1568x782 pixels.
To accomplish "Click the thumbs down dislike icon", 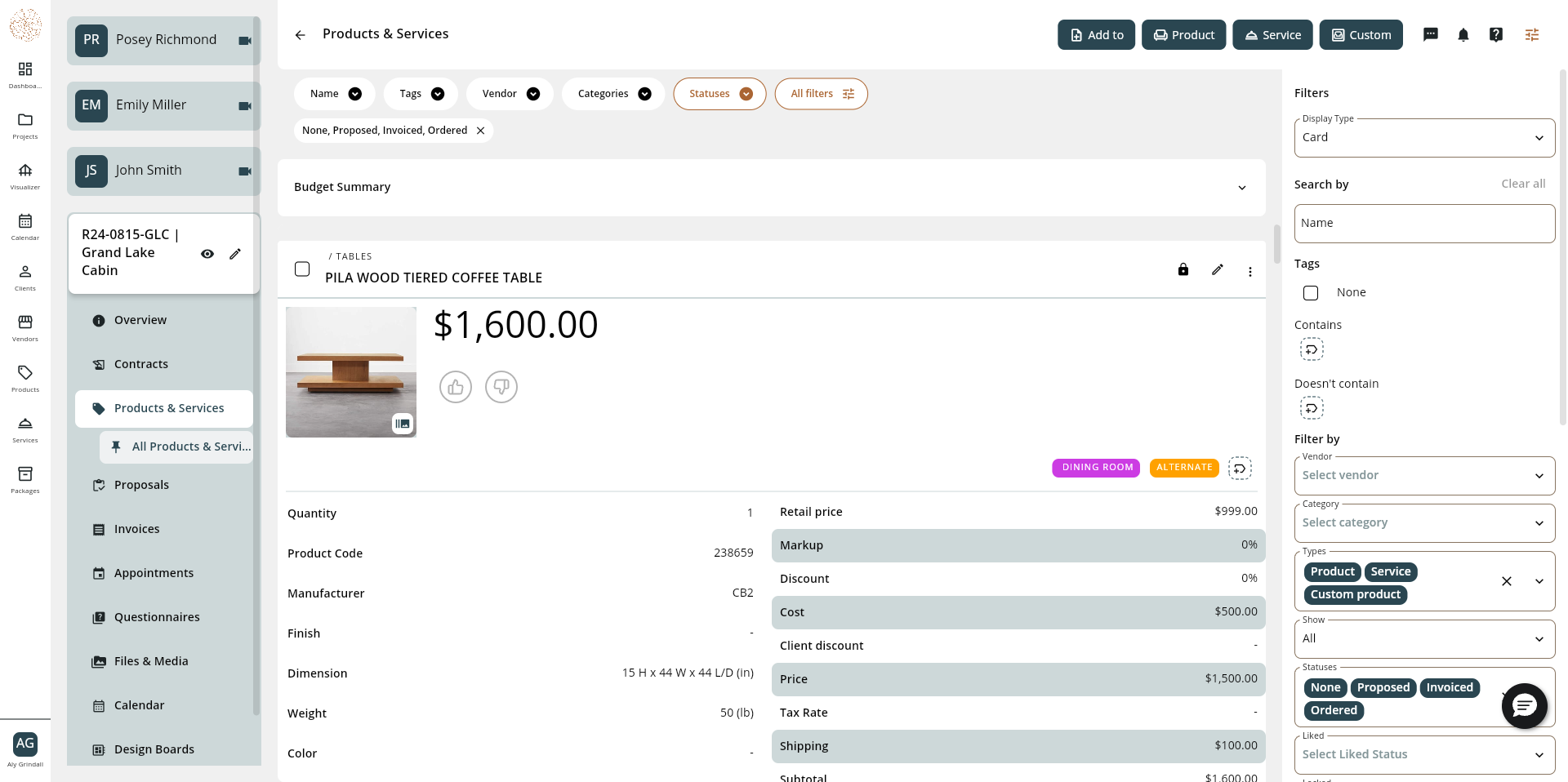I will pos(501,387).
